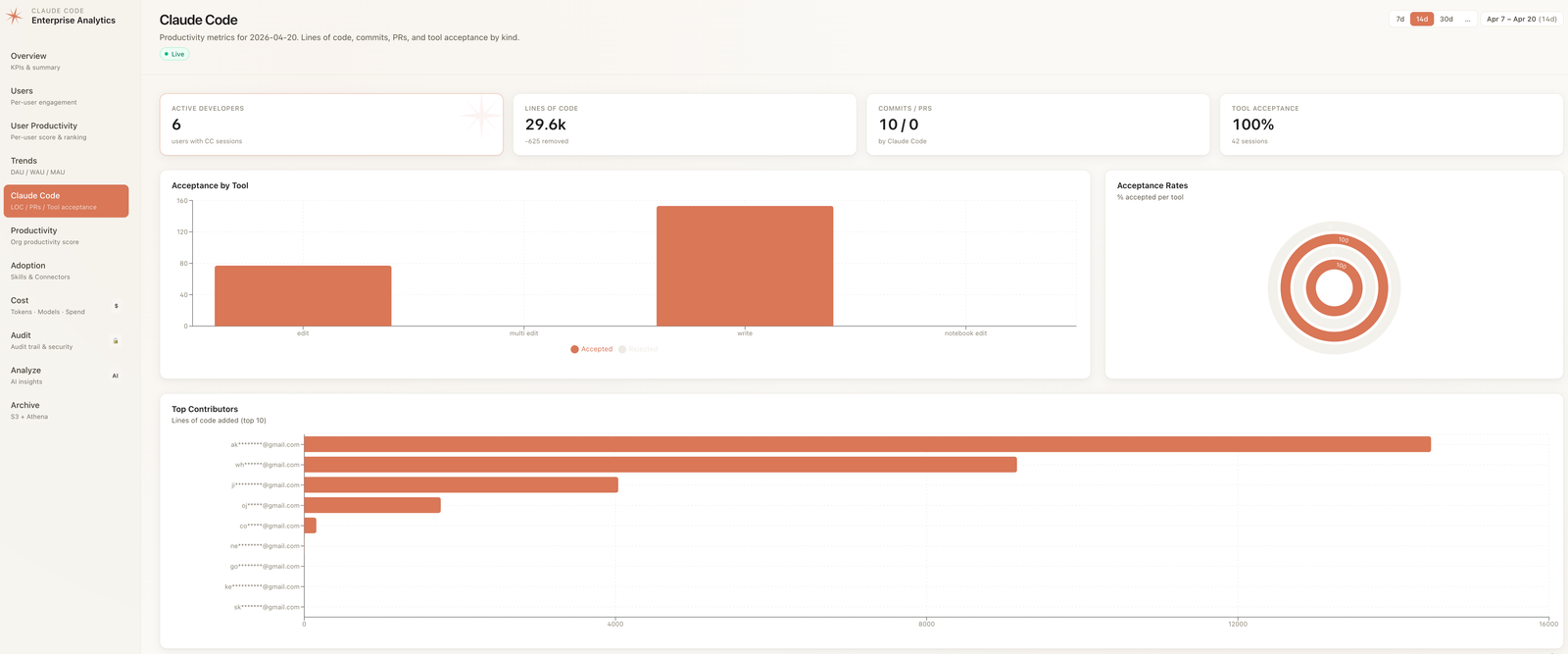The width and height of the screenshot is (1568, 654).
Task: Open the Audit trail & security page
Action: tap(66, 340)
